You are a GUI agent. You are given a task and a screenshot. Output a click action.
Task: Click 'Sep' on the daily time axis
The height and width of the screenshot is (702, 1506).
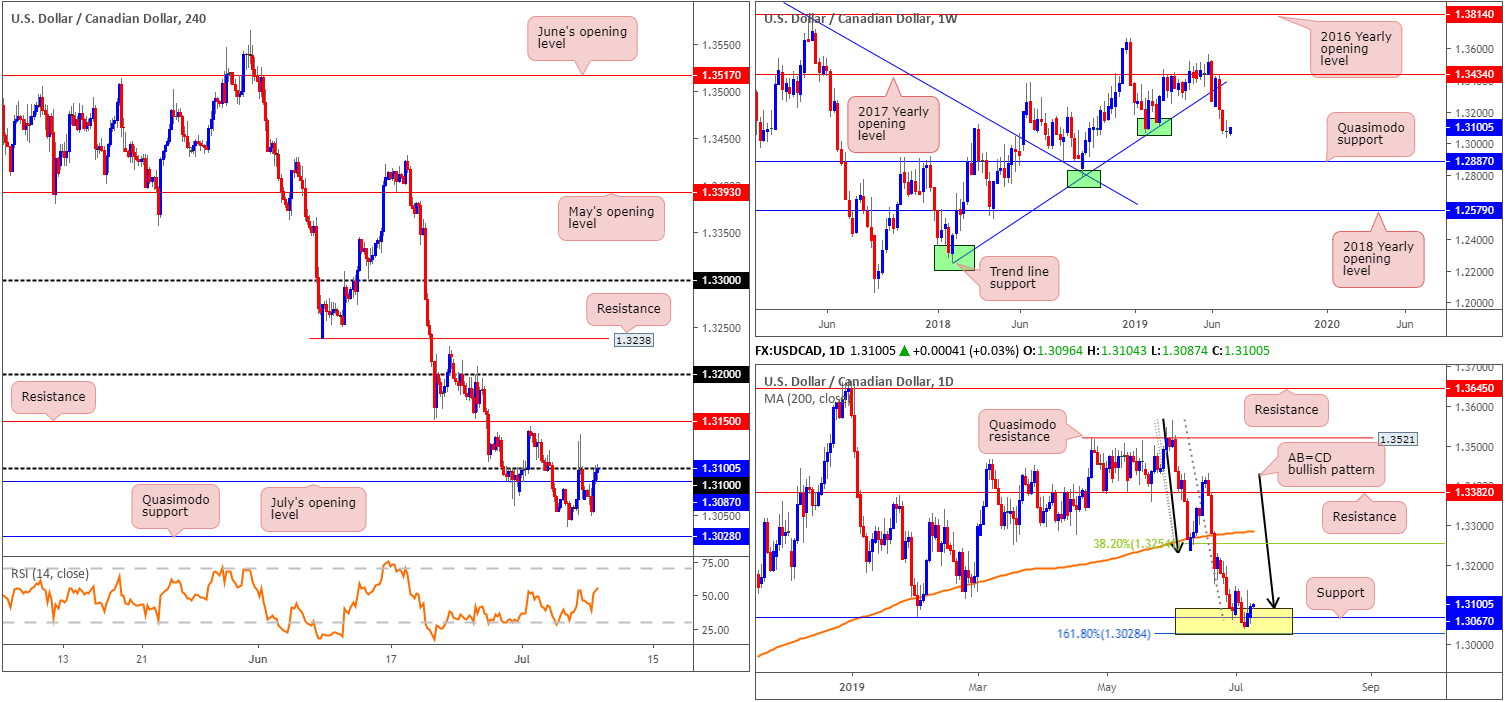point(1370,687)
